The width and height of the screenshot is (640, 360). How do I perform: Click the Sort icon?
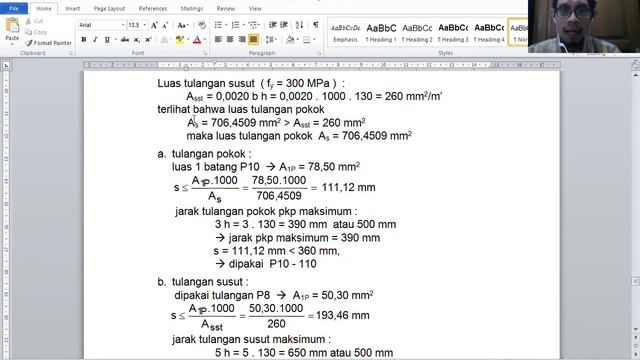pyautogui.click(x=299, y=25)
